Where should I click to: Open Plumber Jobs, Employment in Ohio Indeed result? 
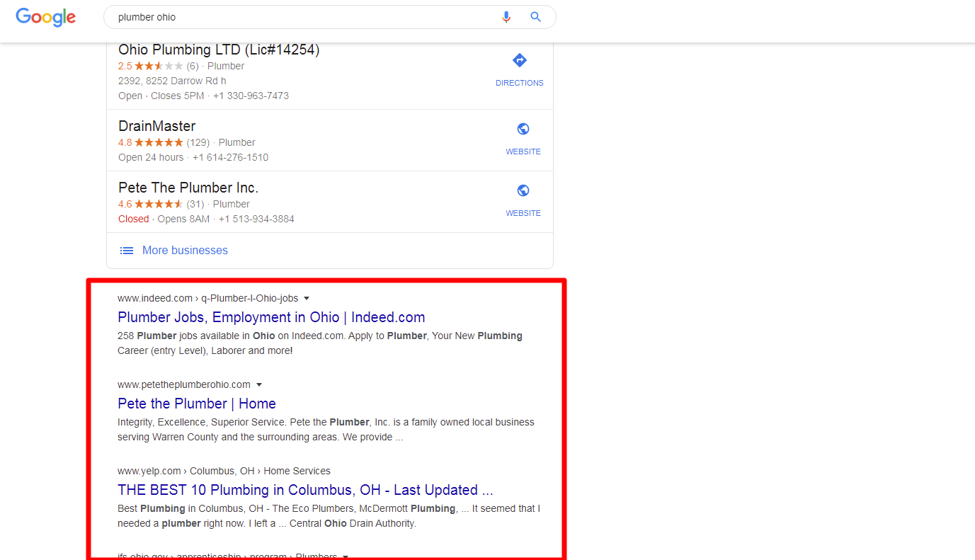271,317
